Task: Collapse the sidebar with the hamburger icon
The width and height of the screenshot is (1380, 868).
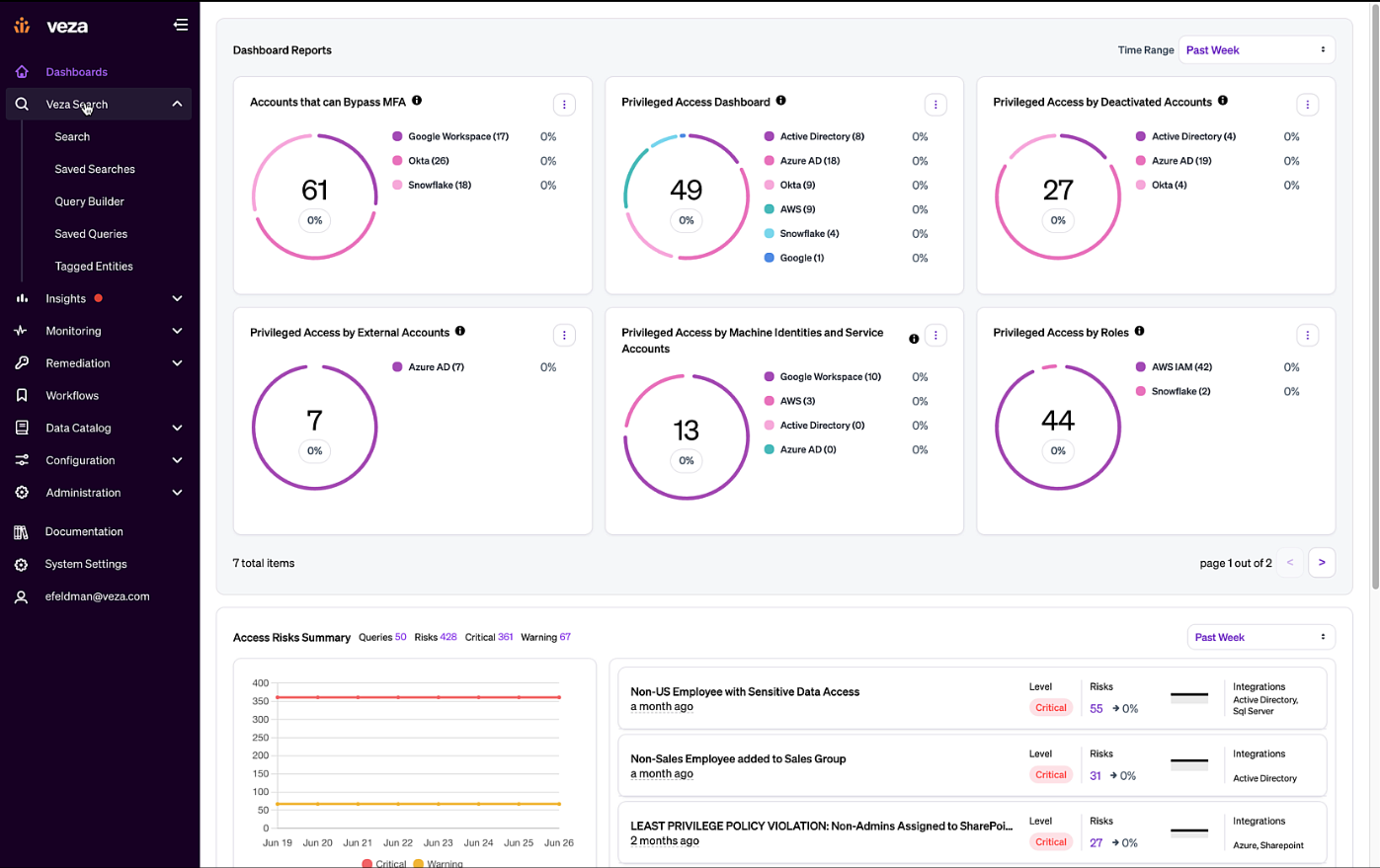Action: coord(181,26)
